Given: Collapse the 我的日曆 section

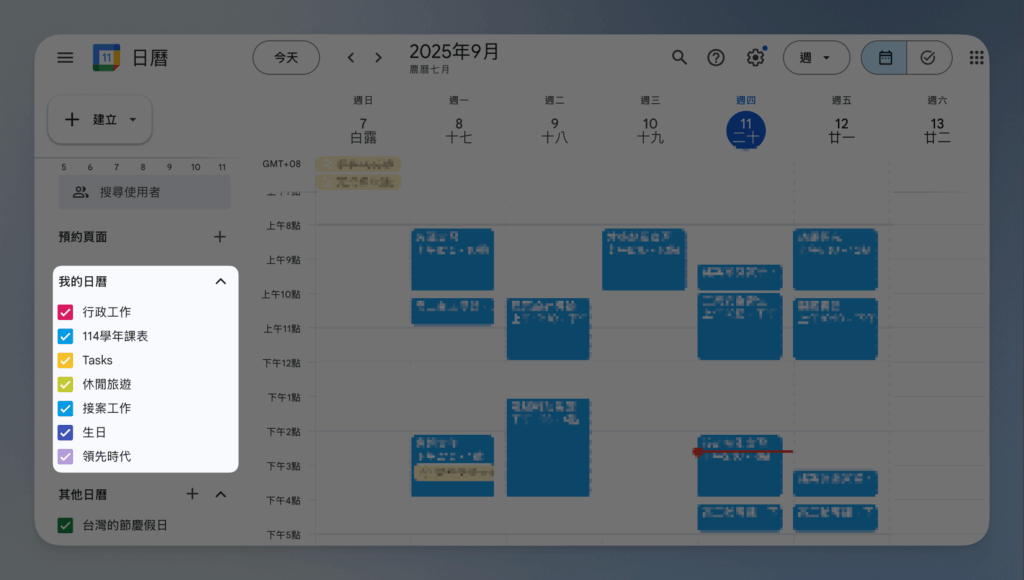Looking at the screenshot, I should 220,282.
